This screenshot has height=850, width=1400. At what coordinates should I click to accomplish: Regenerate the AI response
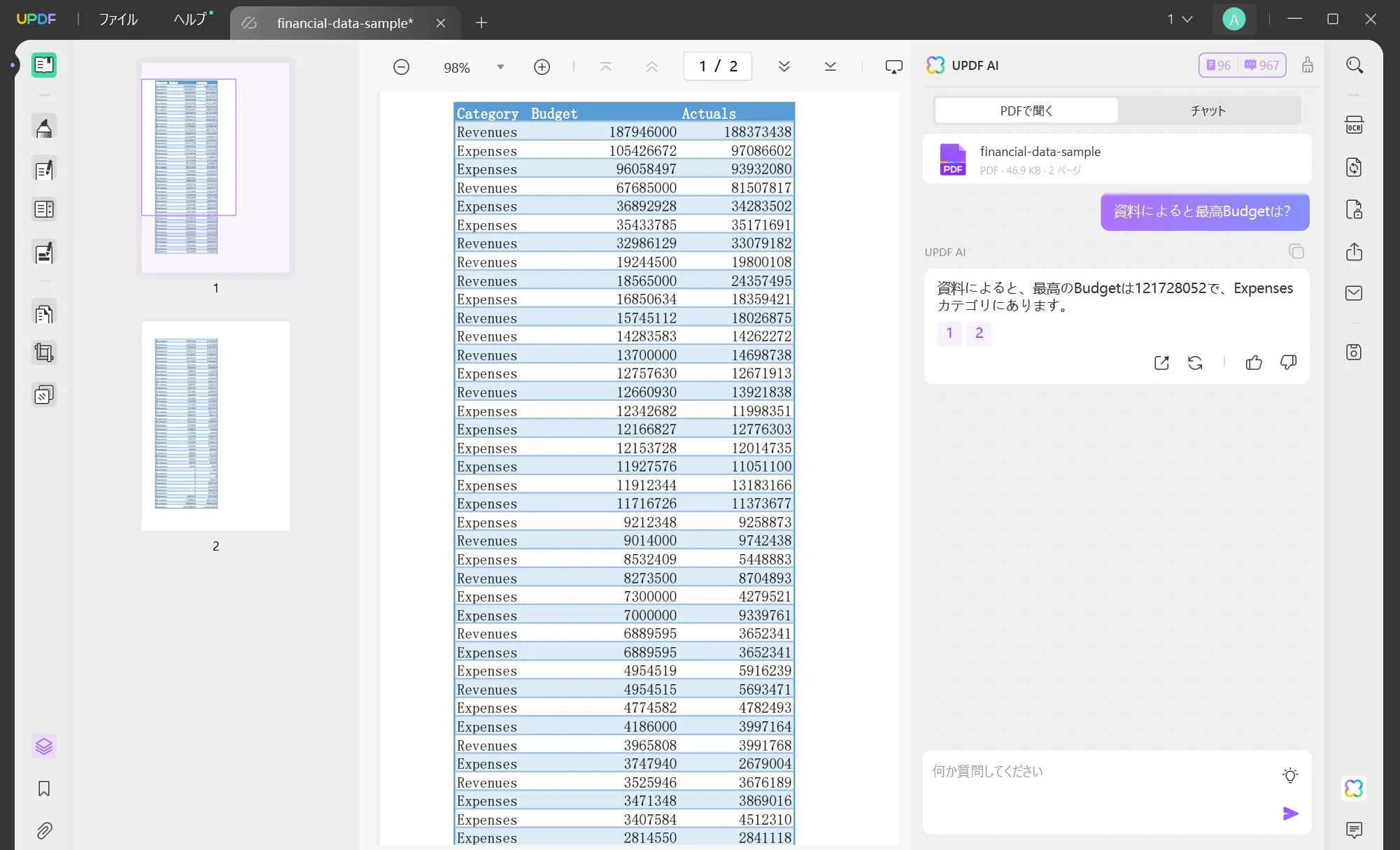tap(1195, 362)
